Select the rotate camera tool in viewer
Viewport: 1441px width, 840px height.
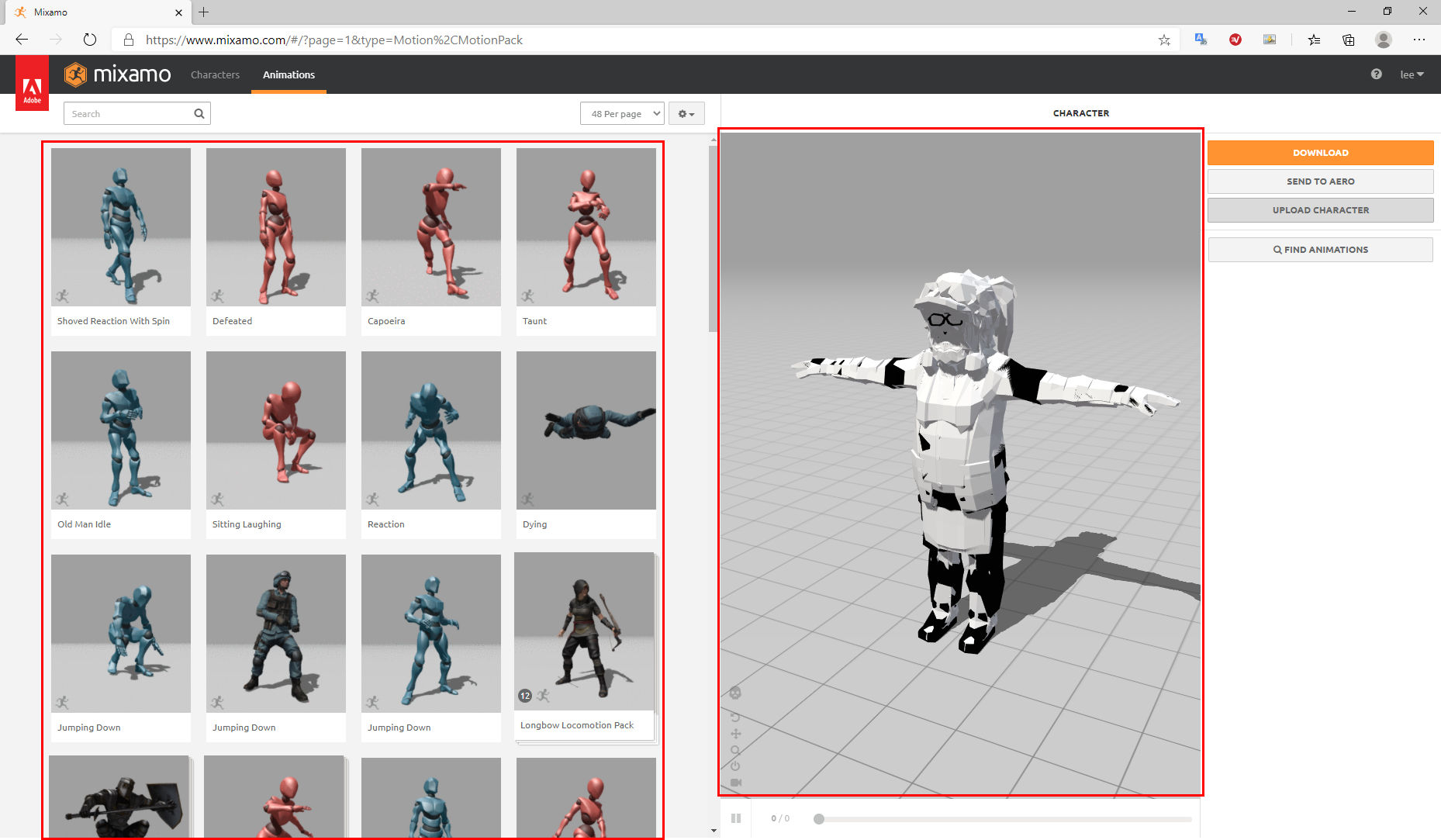pyautogui.click(x=735, y=717)
